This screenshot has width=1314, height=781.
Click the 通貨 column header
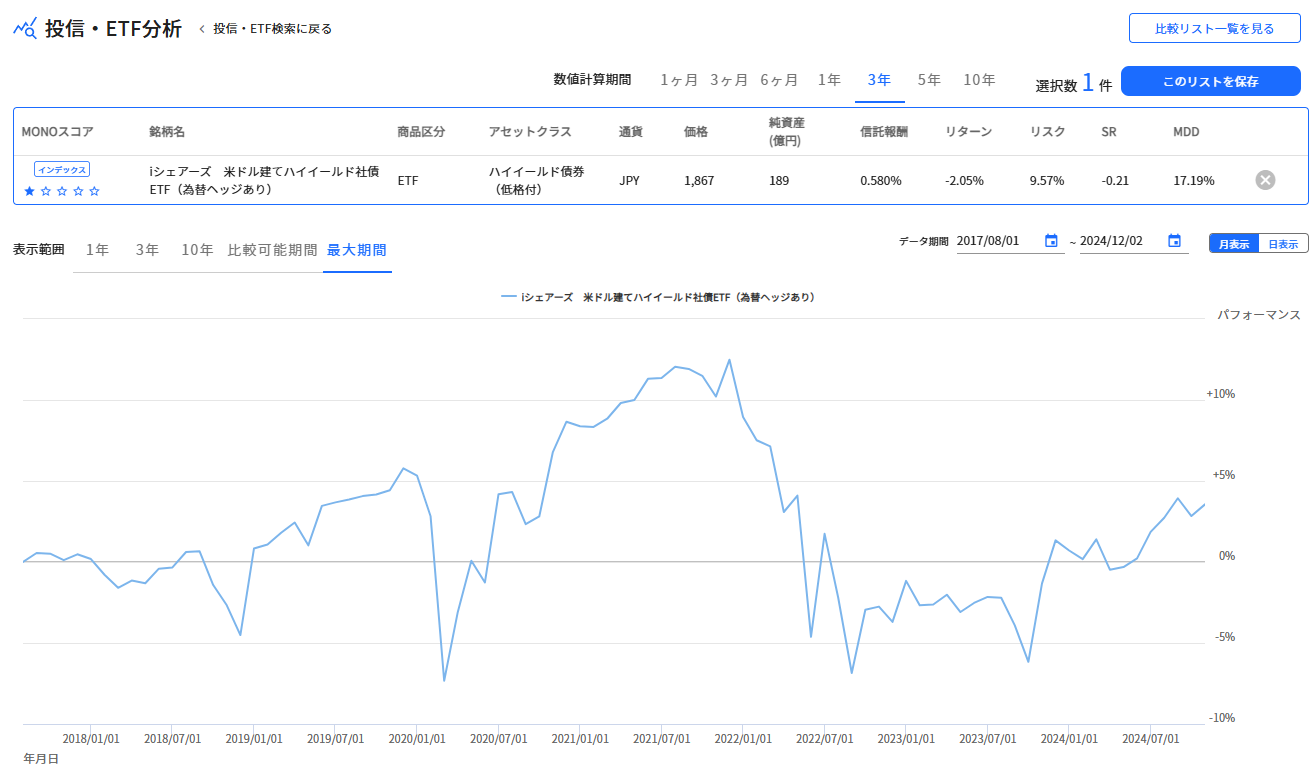[631, 131]
